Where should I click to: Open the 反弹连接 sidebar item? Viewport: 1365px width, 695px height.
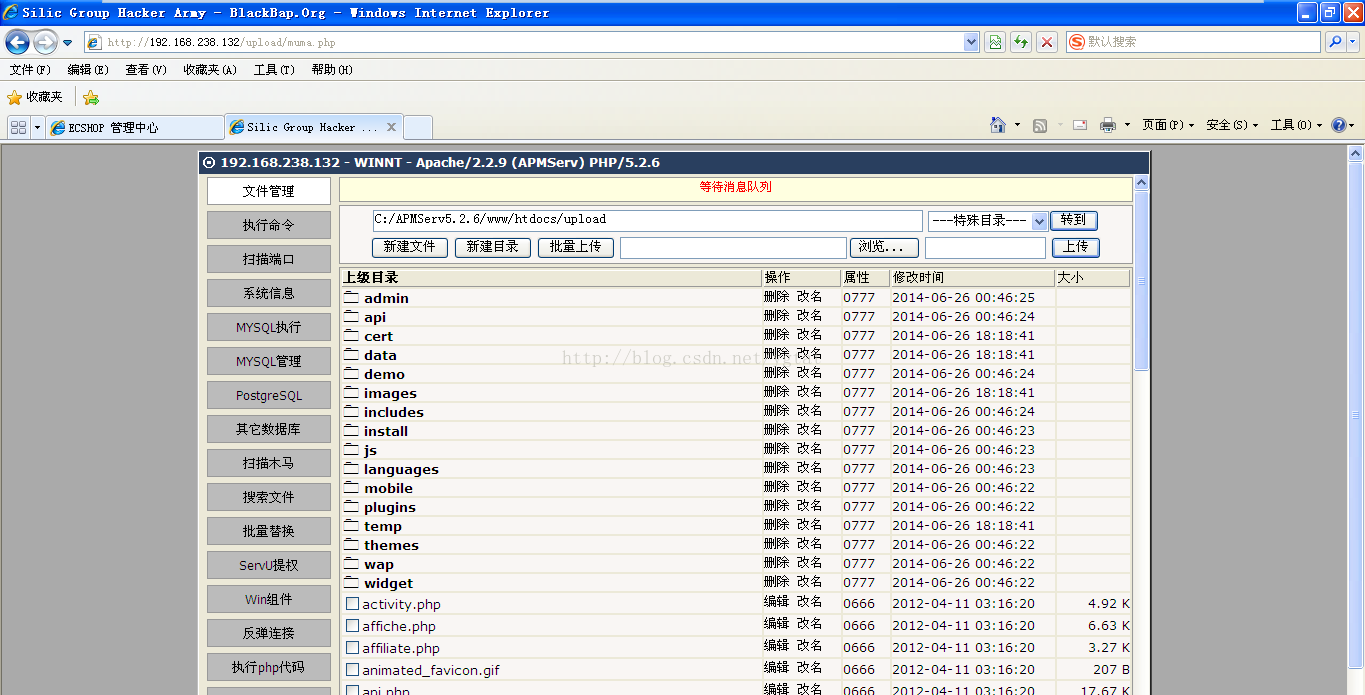click(x=269, y=633)
